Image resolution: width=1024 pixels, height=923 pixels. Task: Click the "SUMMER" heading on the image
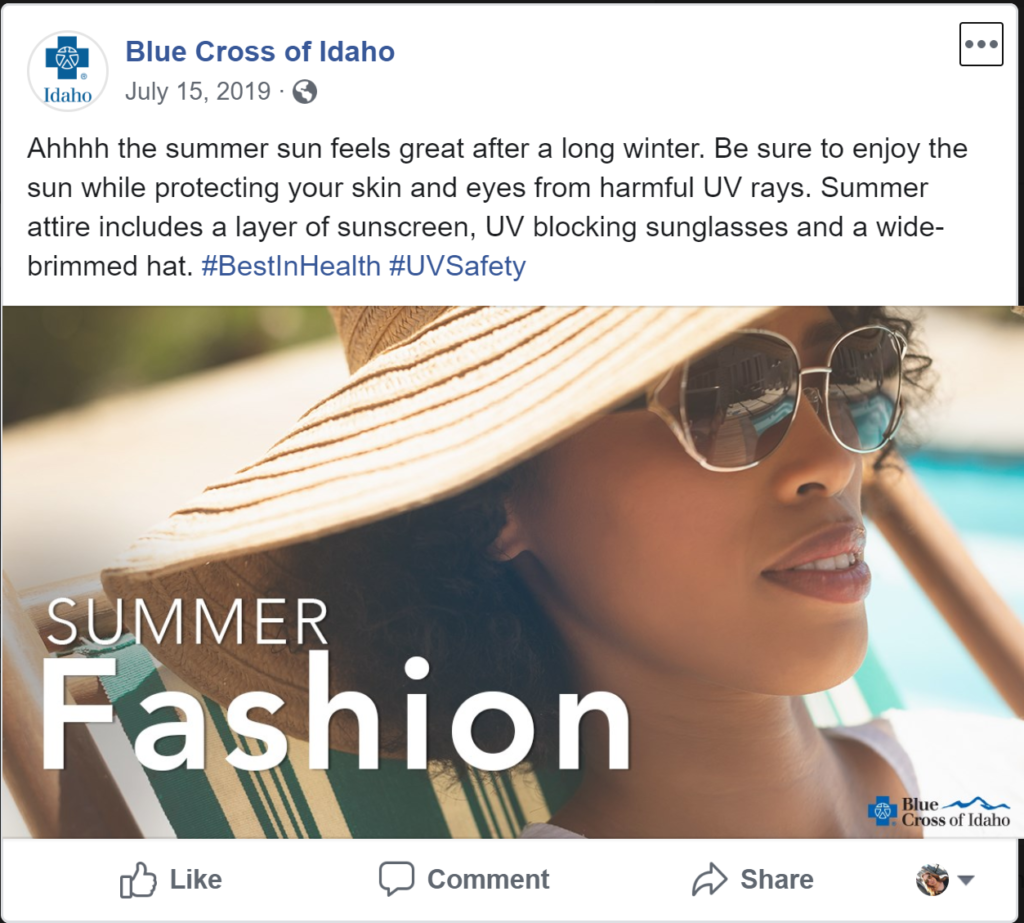(x=187, y=622)
